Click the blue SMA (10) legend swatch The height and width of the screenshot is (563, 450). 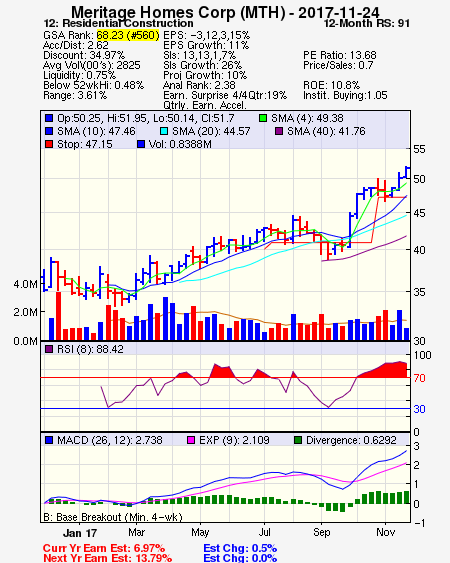49,131
